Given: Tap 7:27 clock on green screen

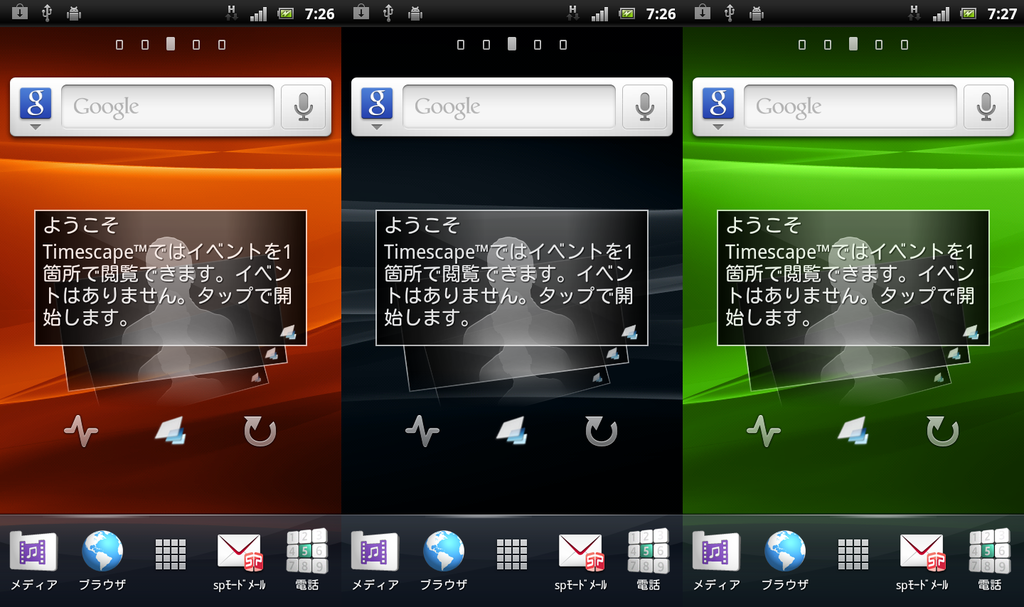Looking at the screenshot, I should point(1002,14).
